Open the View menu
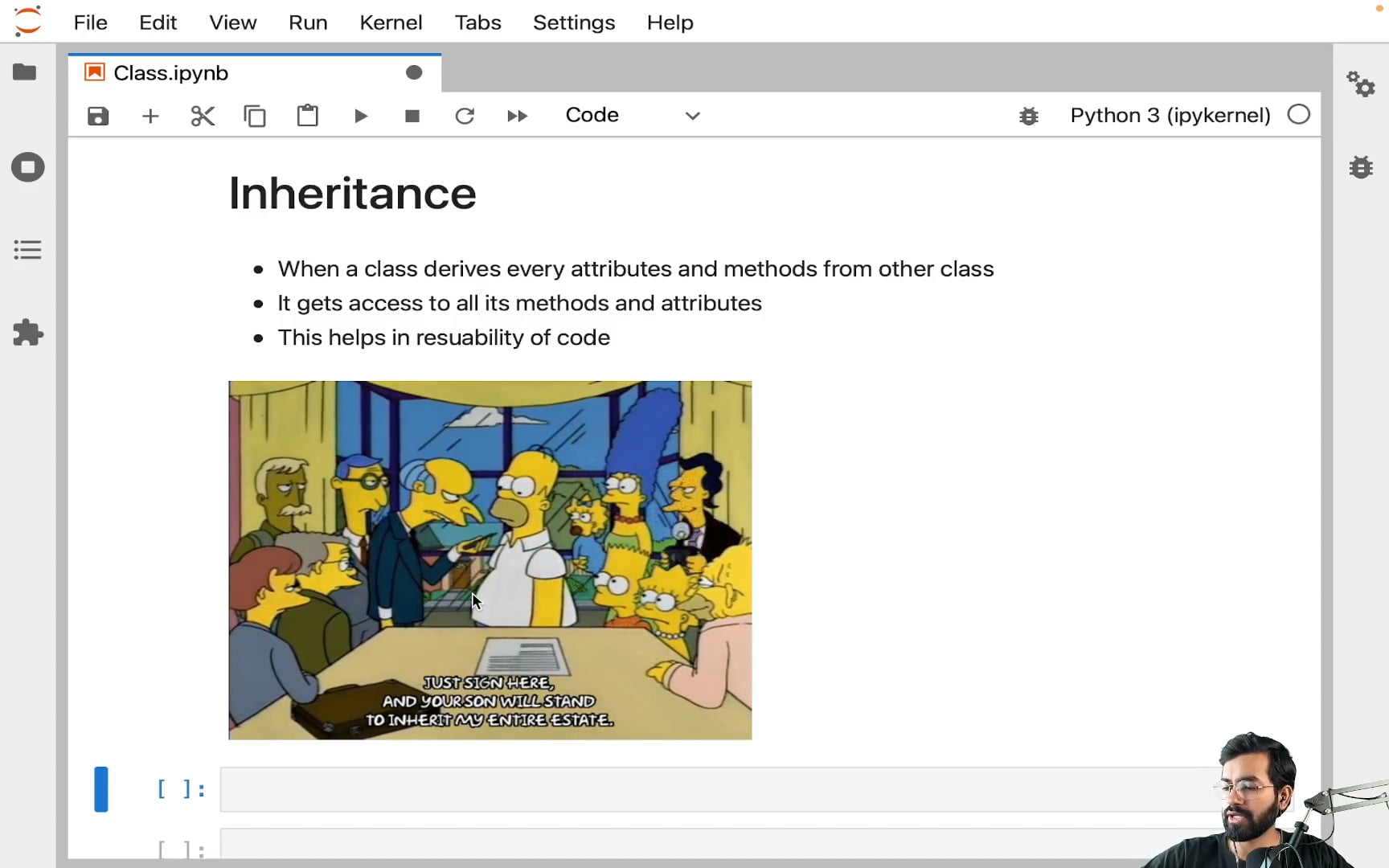The height and width of the screenshot is (868, 1389). click(x=233, y=23)
